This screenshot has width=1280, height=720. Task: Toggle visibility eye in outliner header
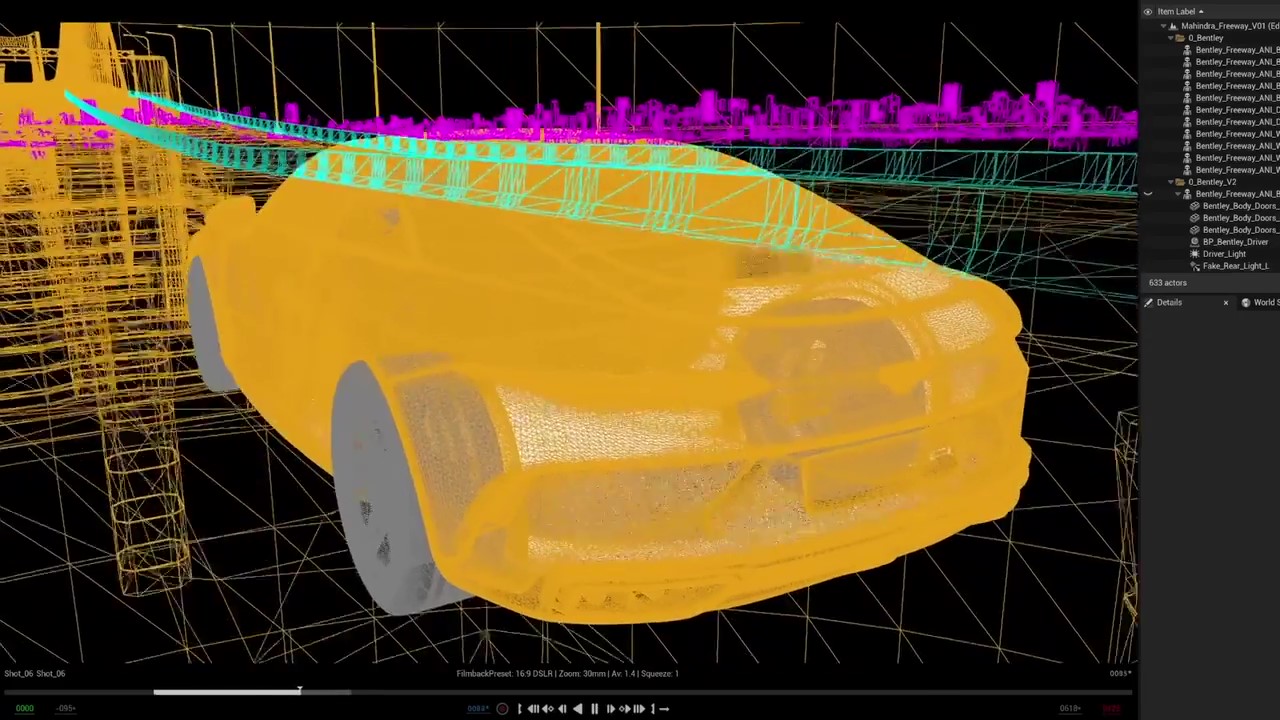pyautogui.click(x=1147, y=12)
